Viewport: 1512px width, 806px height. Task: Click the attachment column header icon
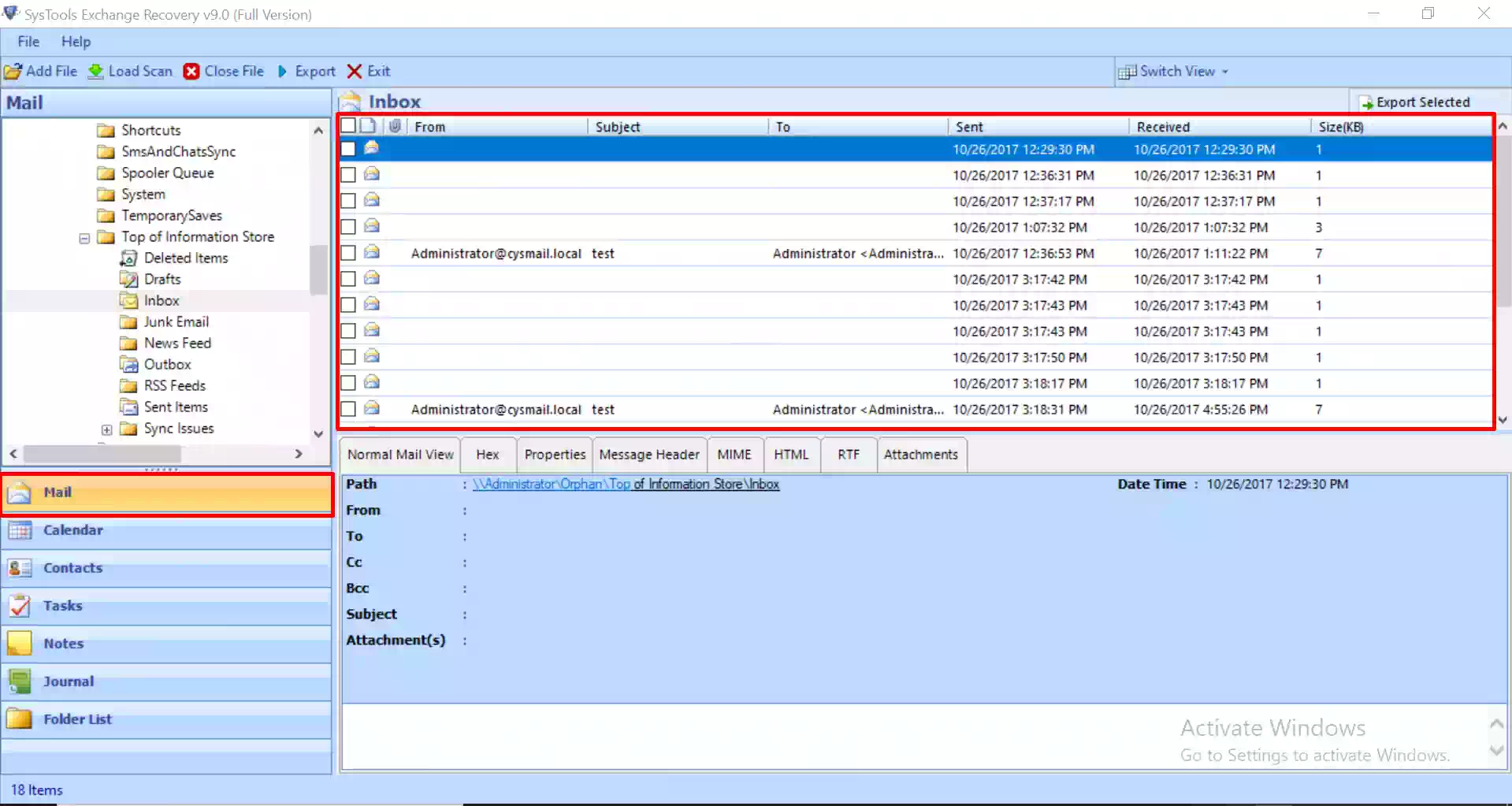point(395,126)
